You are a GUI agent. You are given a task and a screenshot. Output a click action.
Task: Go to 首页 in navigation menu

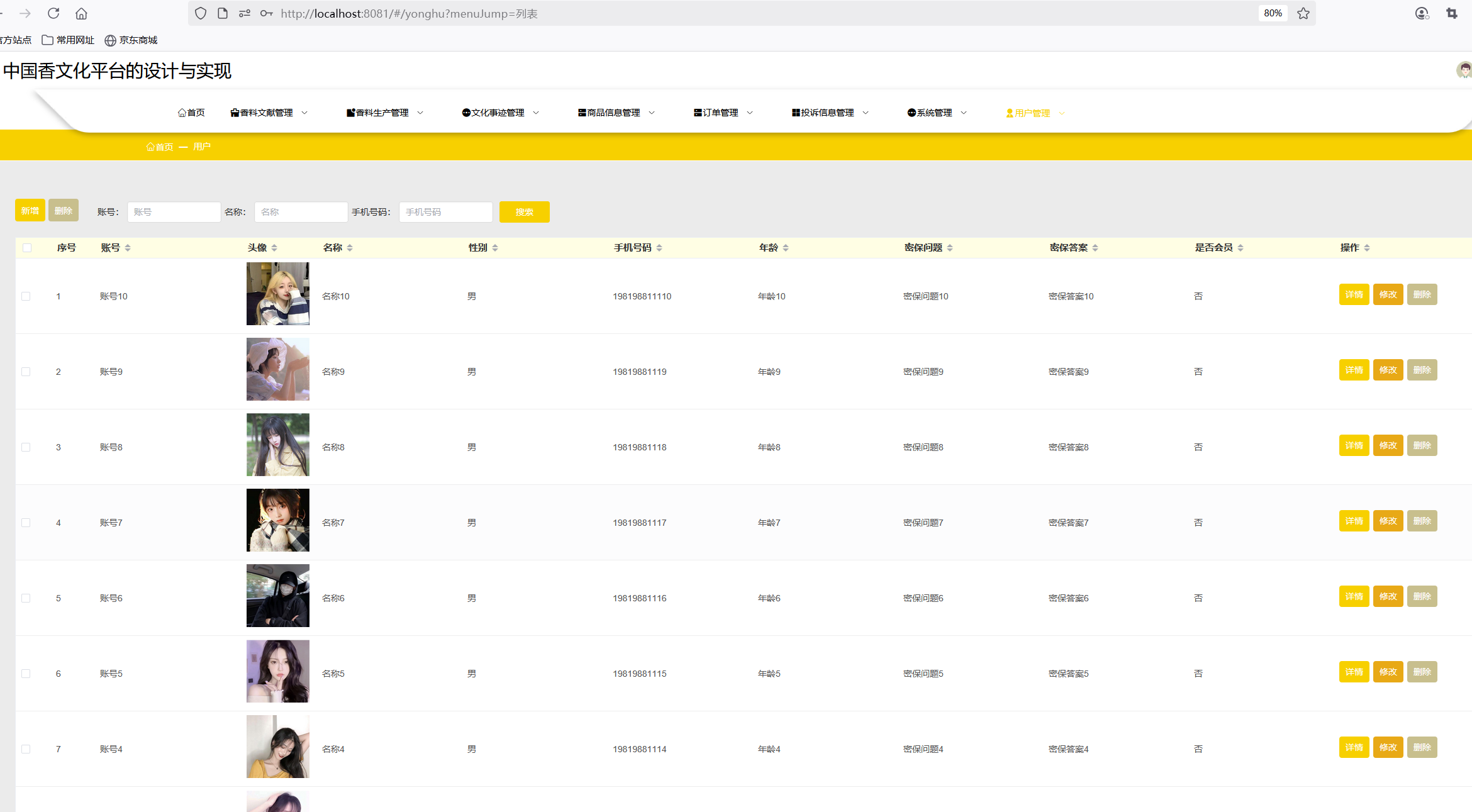point(191,113)
